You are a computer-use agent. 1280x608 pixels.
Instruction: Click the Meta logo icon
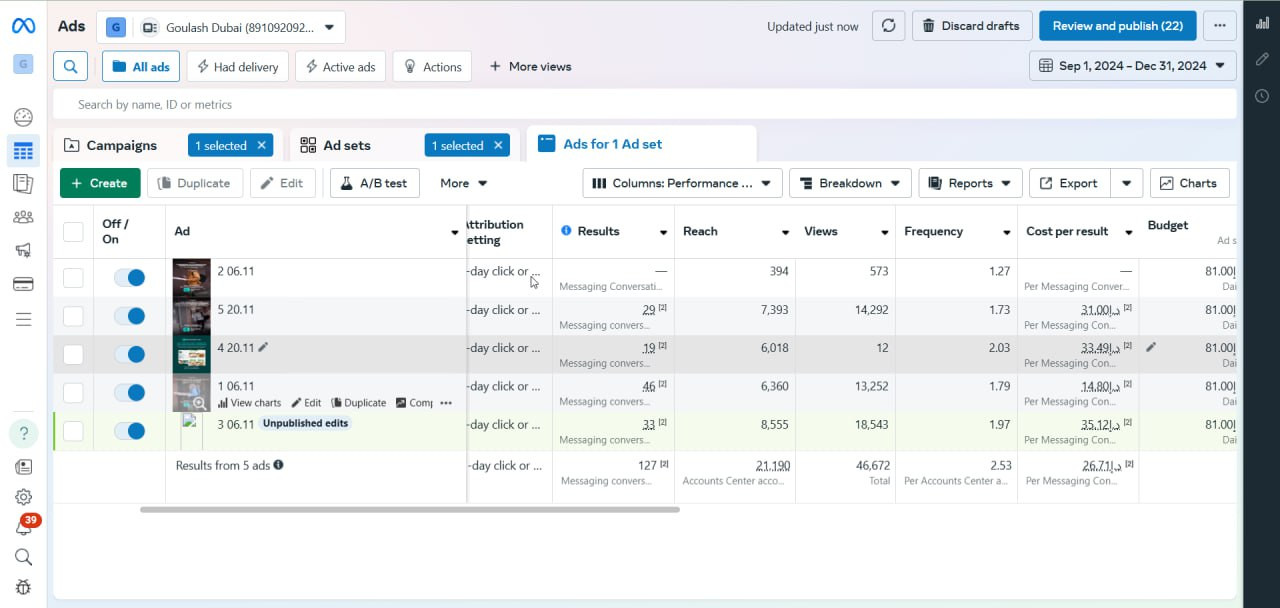point(23,26)
